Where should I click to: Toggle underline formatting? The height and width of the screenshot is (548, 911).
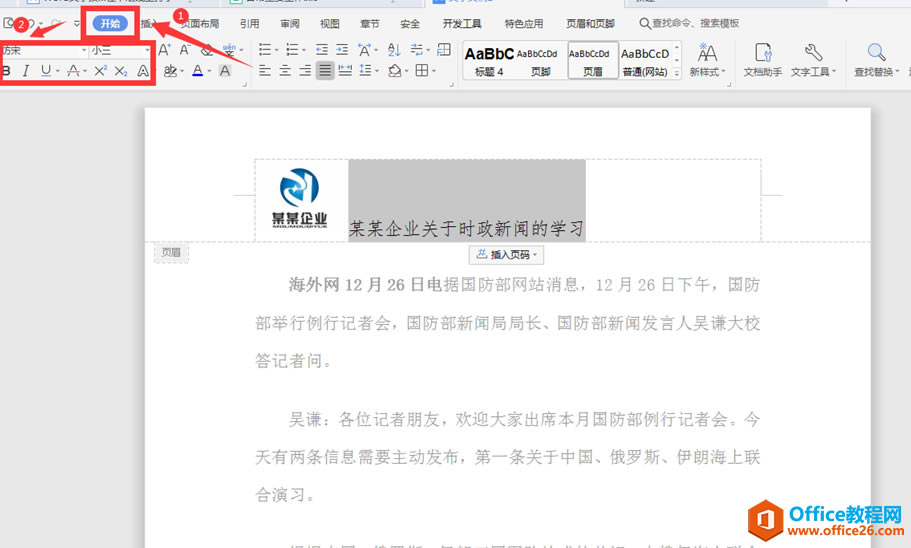click(x=46, y=71)
